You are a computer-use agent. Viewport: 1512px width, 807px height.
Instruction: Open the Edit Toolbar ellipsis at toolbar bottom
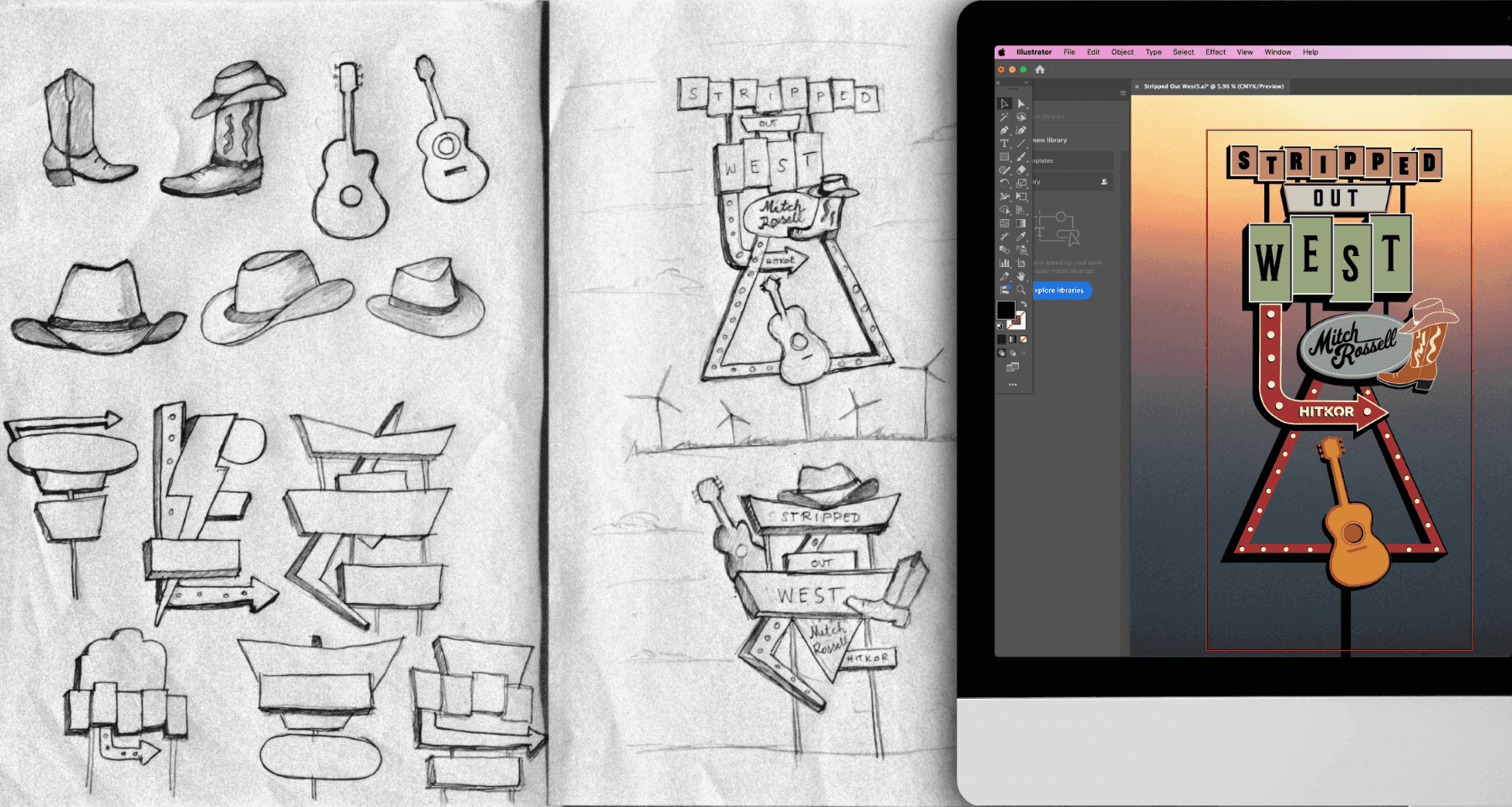[x=1011, y=384]
